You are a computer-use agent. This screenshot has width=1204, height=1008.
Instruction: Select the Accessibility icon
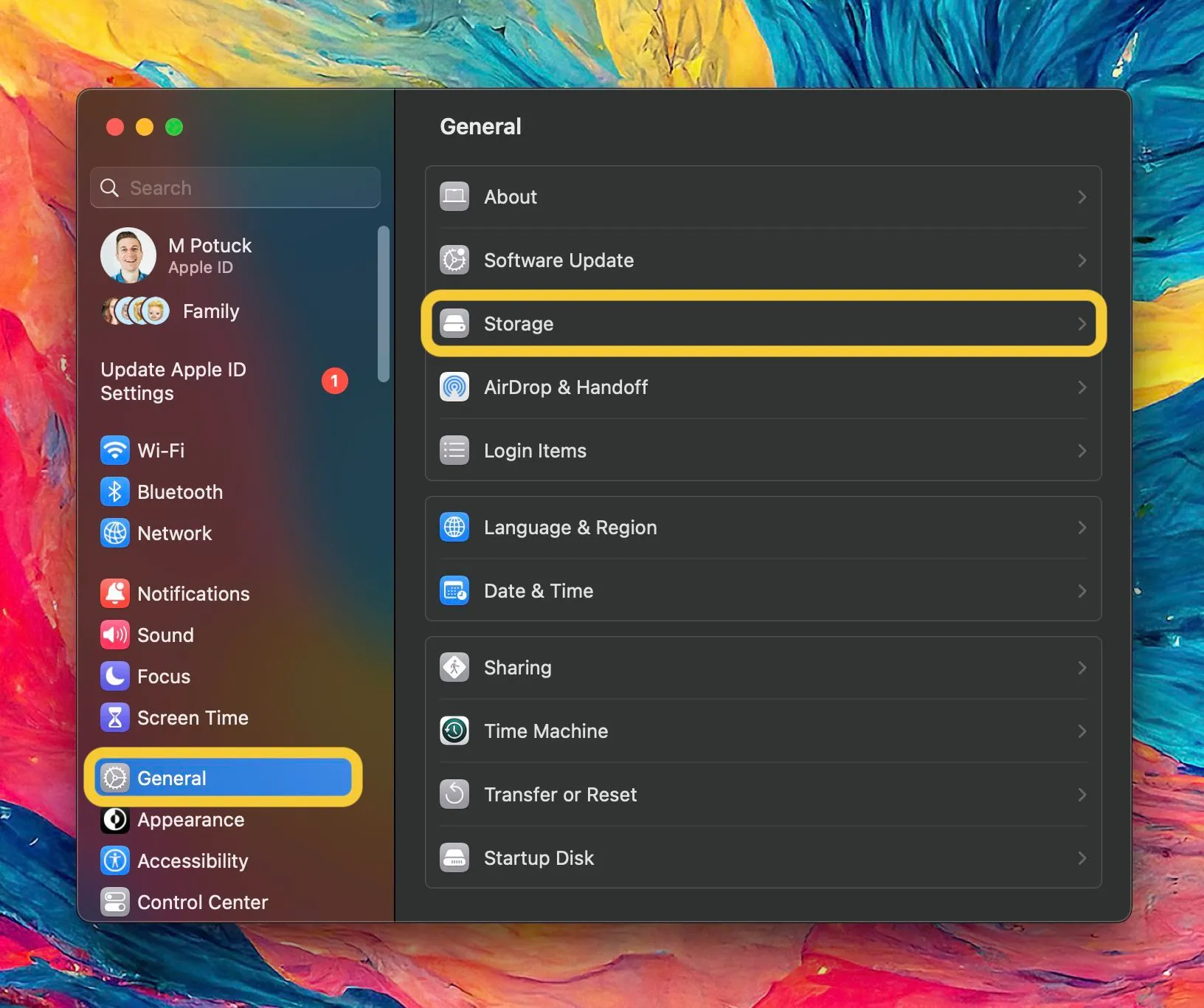115,860
